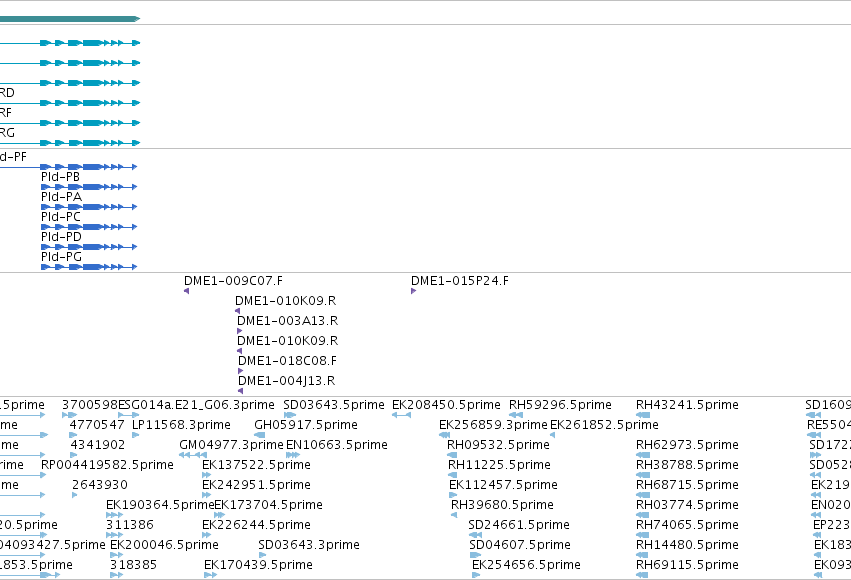Viewport: 851px width, 580px height.
Task: Click the DME1-009C07.F feature label
Action: tap(233, 281)
